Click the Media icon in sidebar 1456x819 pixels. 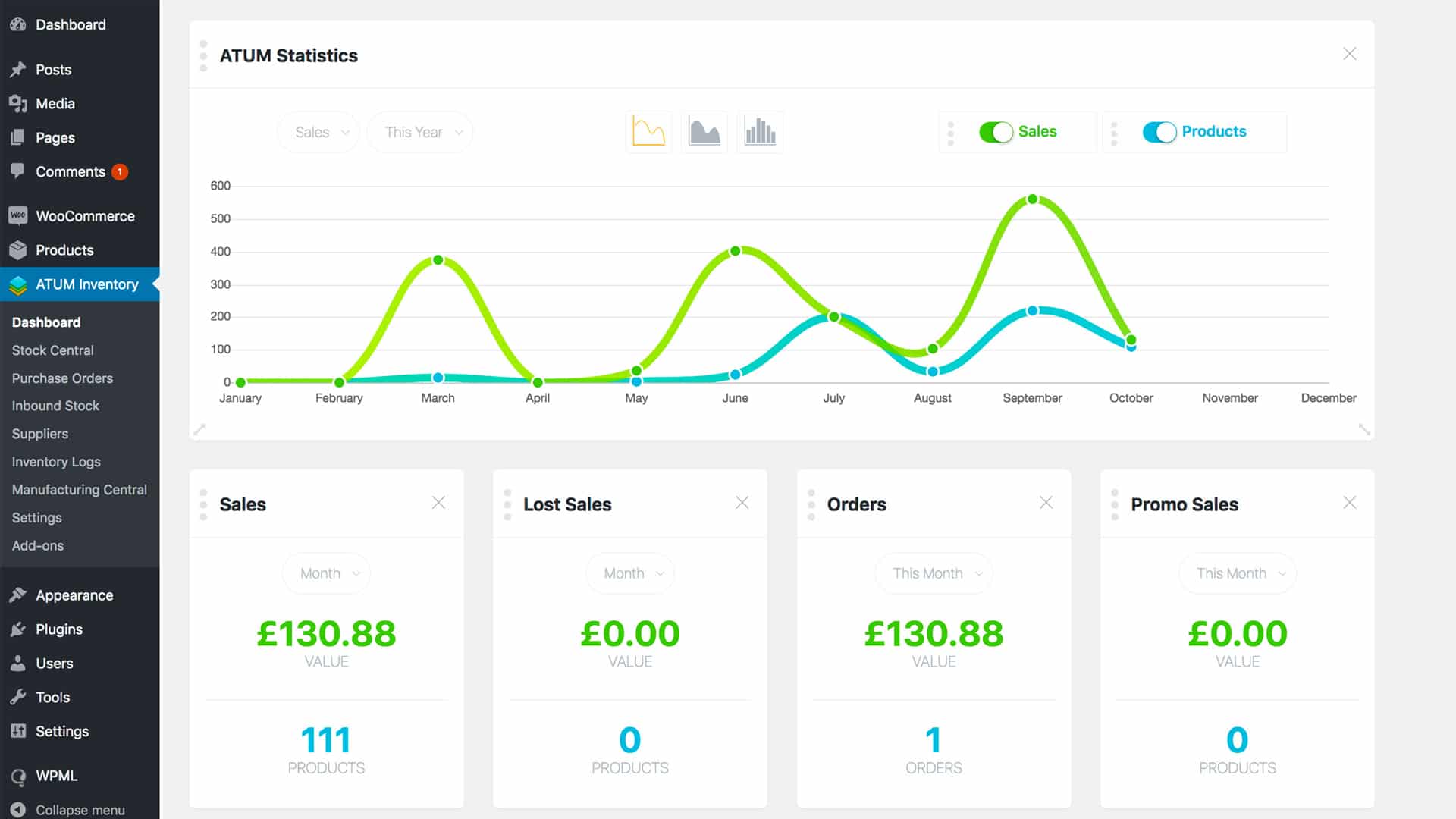18,104
